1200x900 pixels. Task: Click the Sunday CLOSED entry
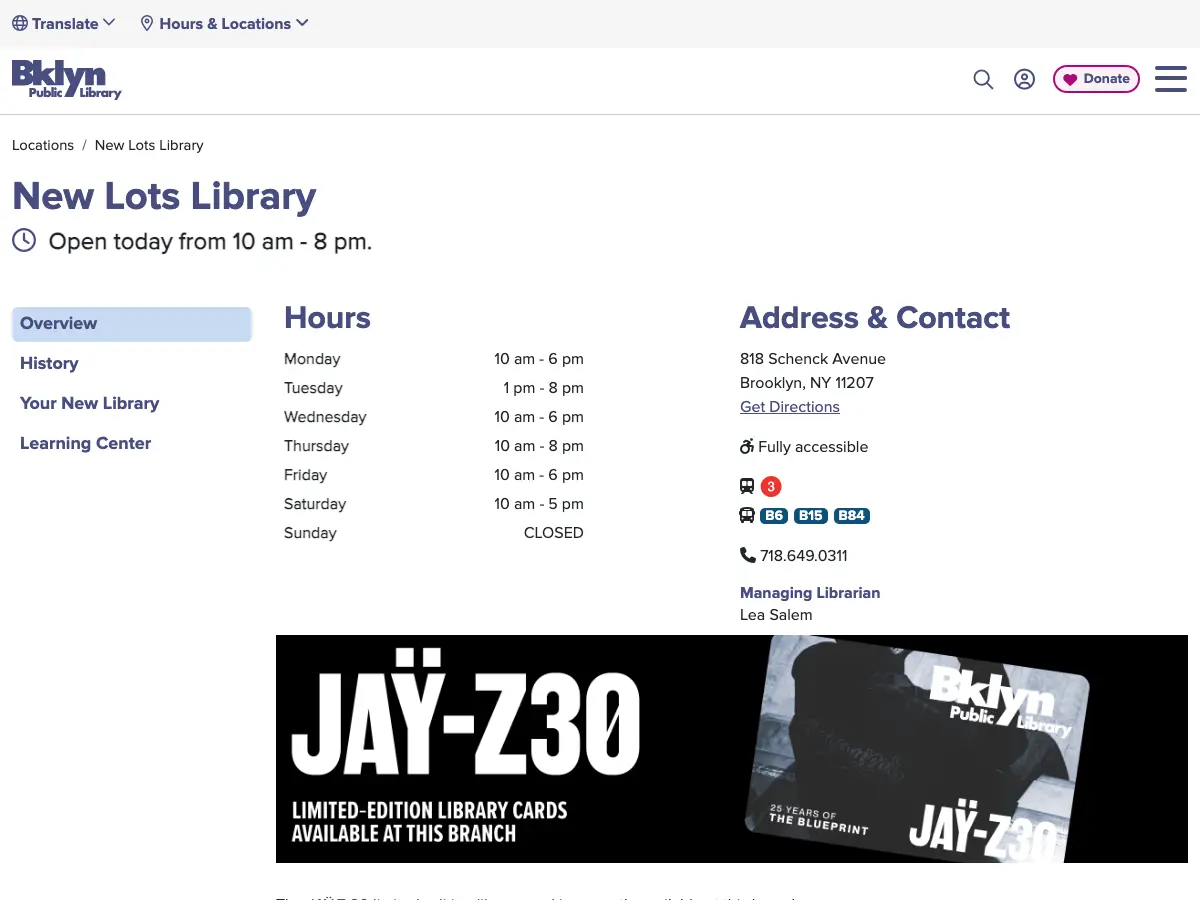[x=554, y=533]
